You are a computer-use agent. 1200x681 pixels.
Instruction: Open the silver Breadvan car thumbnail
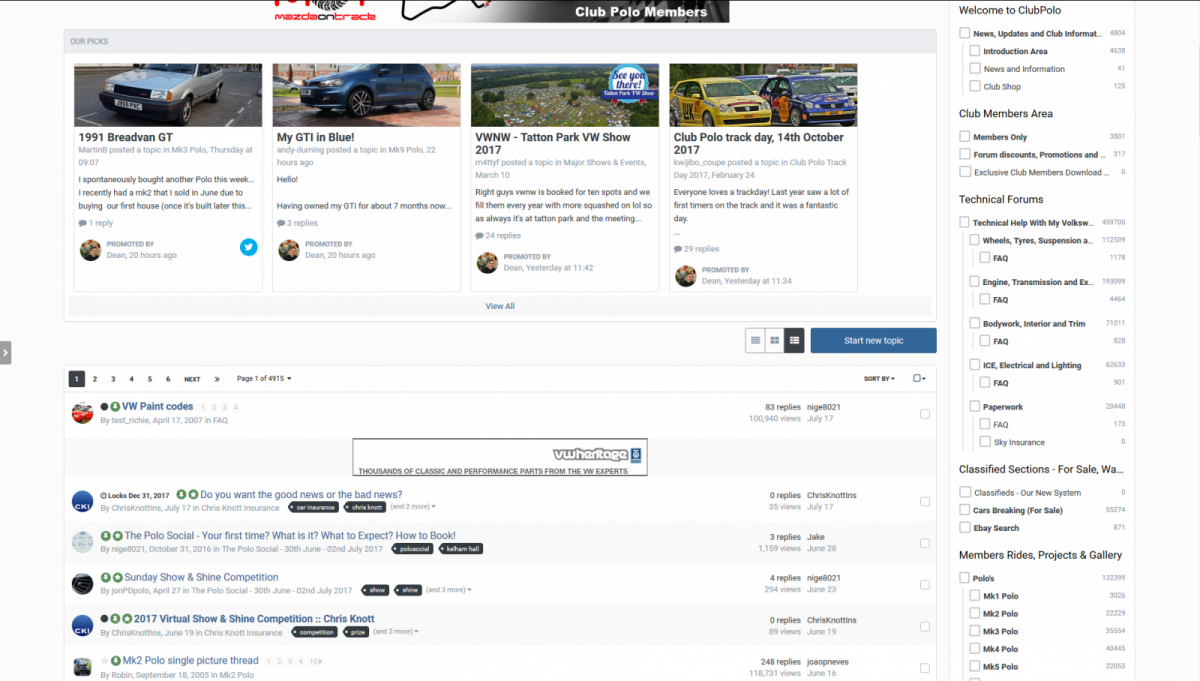tap(168, 95)
